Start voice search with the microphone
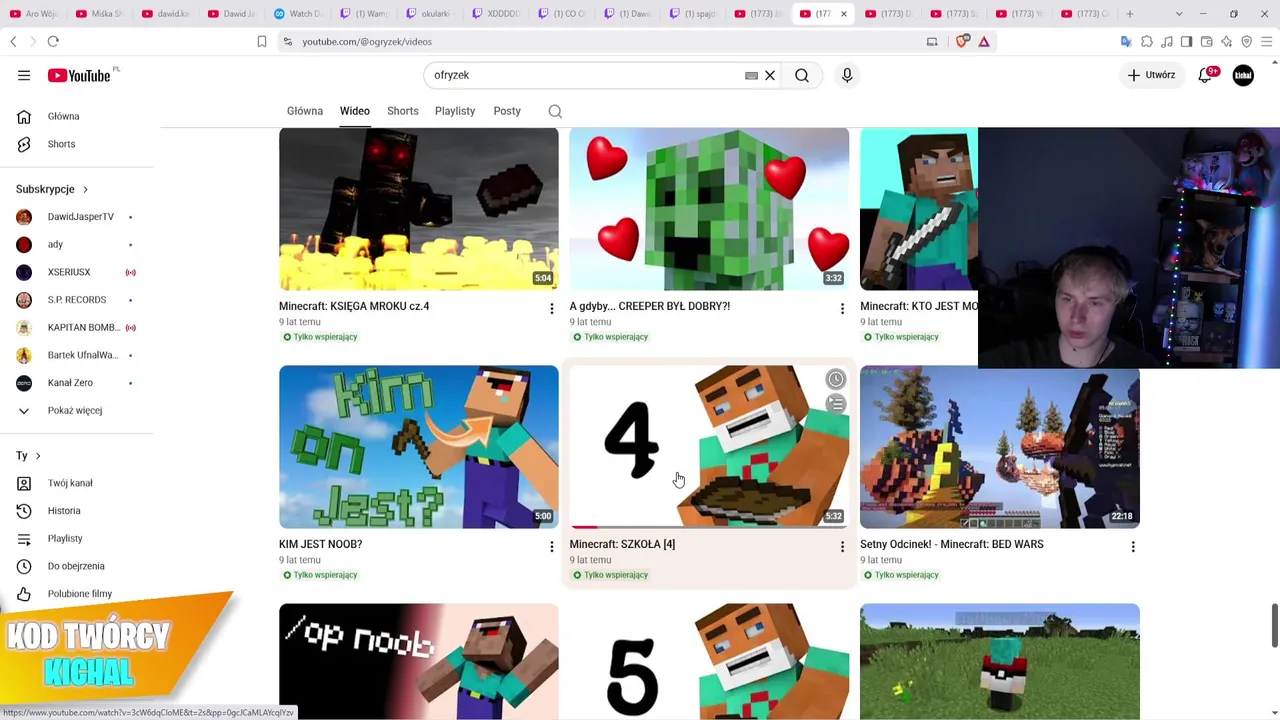Viewport: 1280px width, 720px height. [x=847, y=75]
